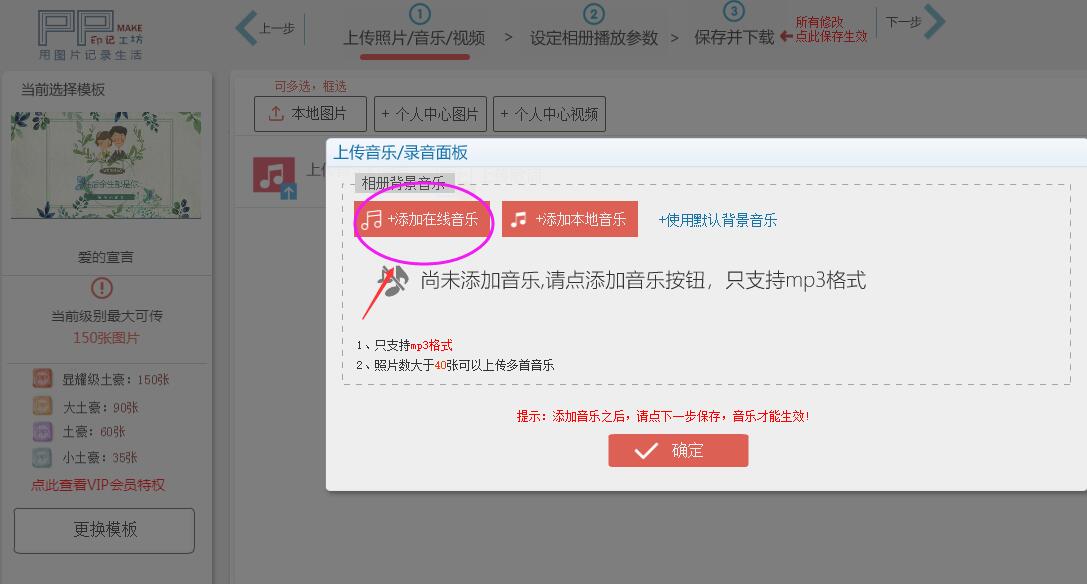This screenshot has height=584, width=1087.
Task: Use the 使用默认背景音乐 link
Action: [718, 220]
